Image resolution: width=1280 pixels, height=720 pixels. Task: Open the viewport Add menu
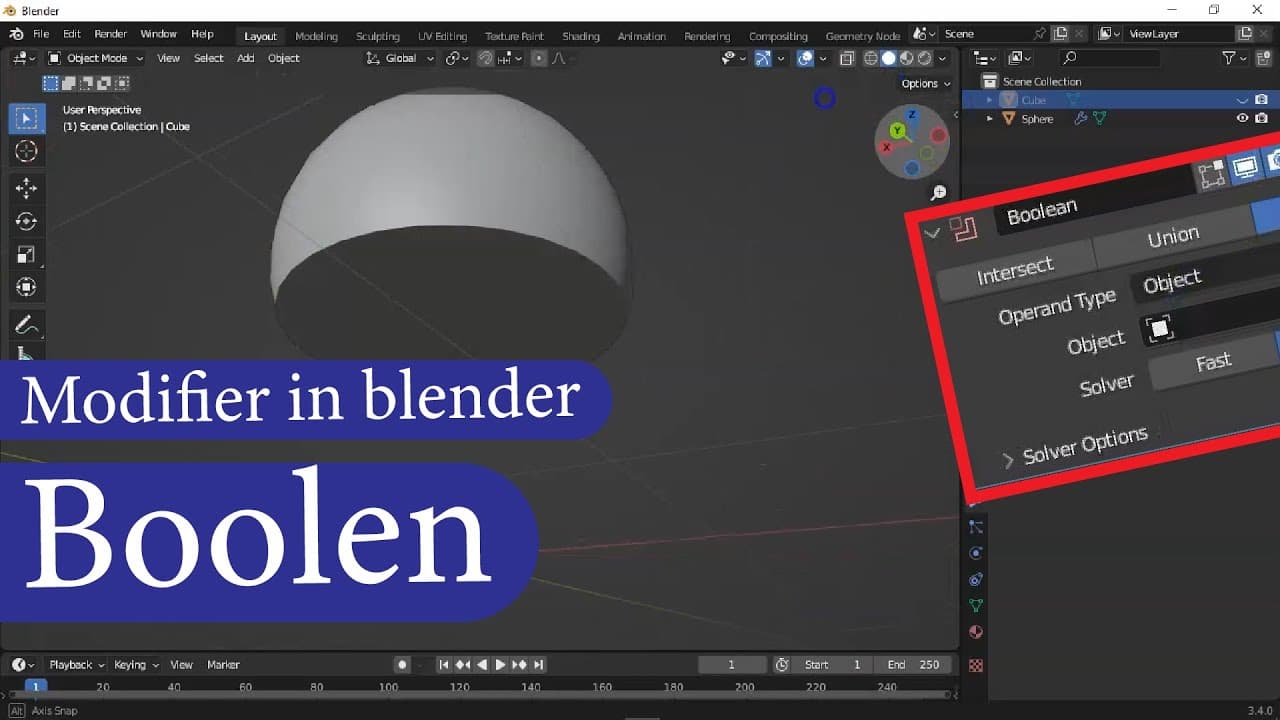click(246, 58)
